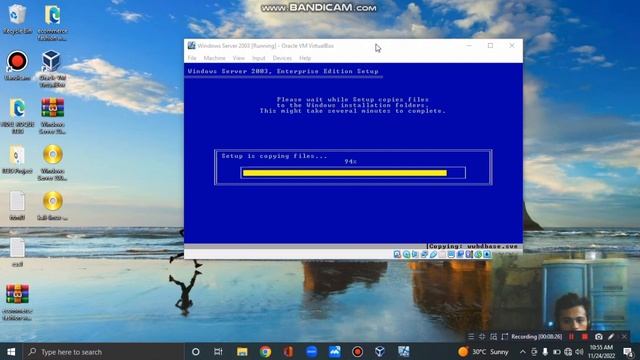Click the optical drive icon in VirtualBox status bar
Image resolution: width=640 pixels, height=360 pixels.
click(406, 254)
